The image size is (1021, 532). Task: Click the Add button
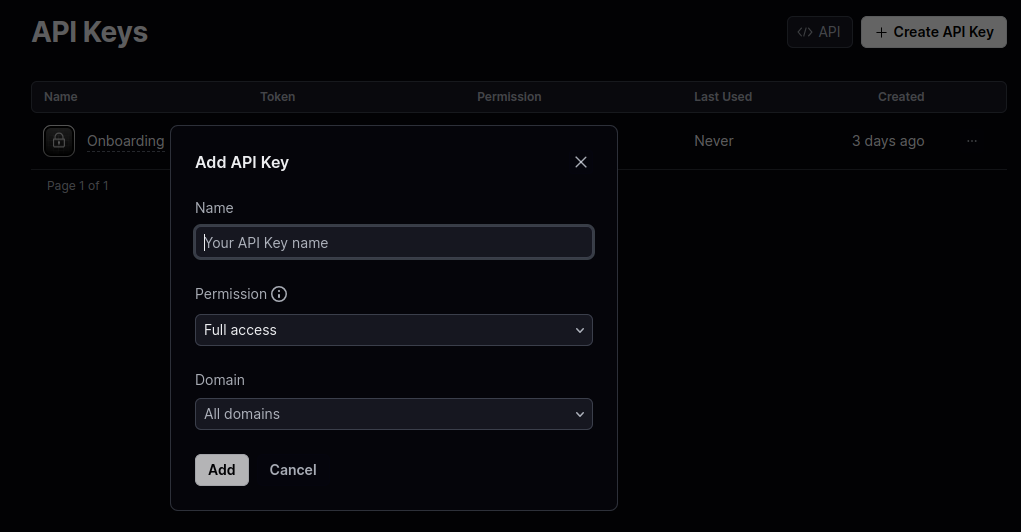click(222, 470)
